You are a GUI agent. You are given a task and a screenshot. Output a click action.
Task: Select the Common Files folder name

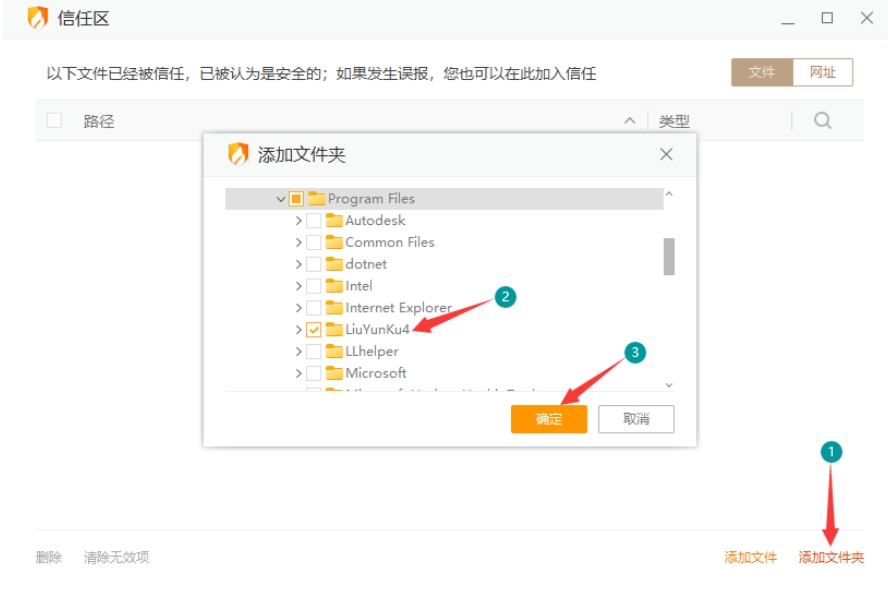tap(390, 242)
